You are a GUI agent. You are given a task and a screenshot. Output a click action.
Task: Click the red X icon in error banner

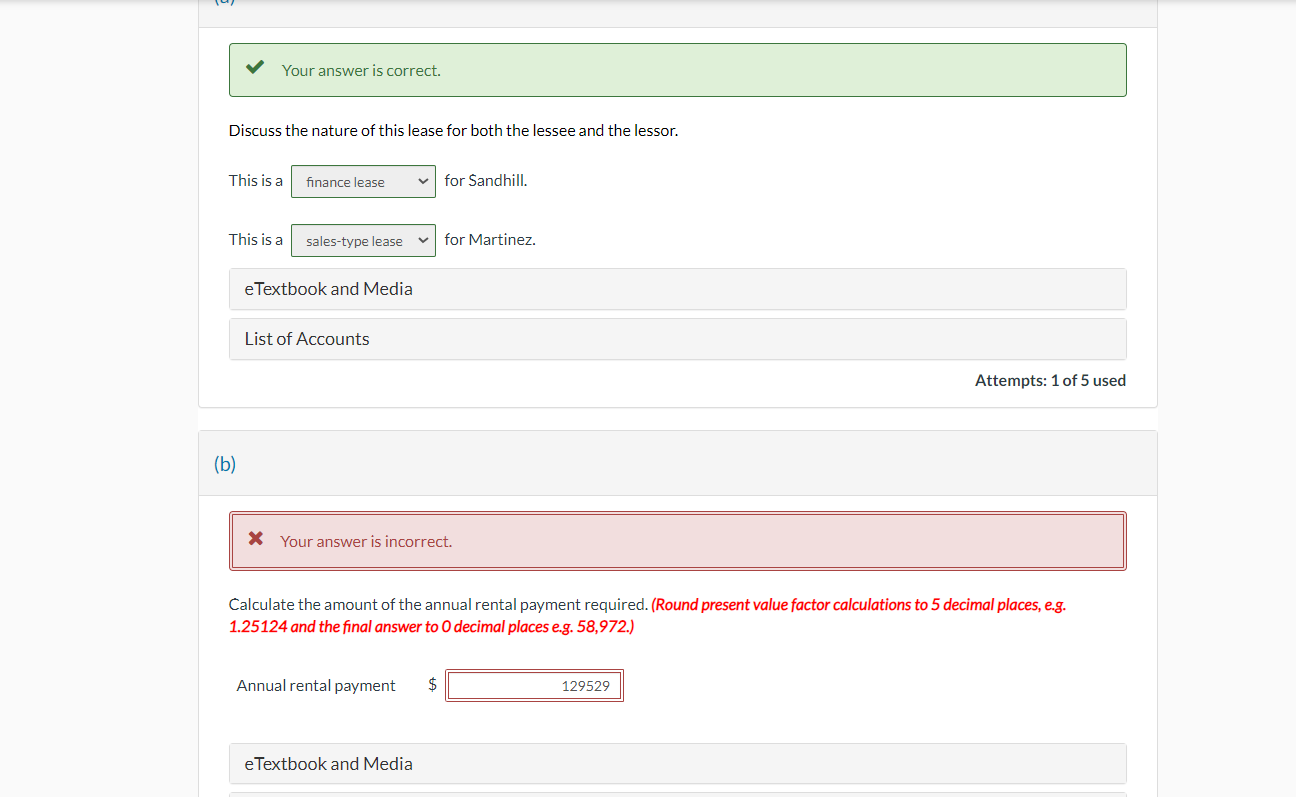(x=256, y=539)
